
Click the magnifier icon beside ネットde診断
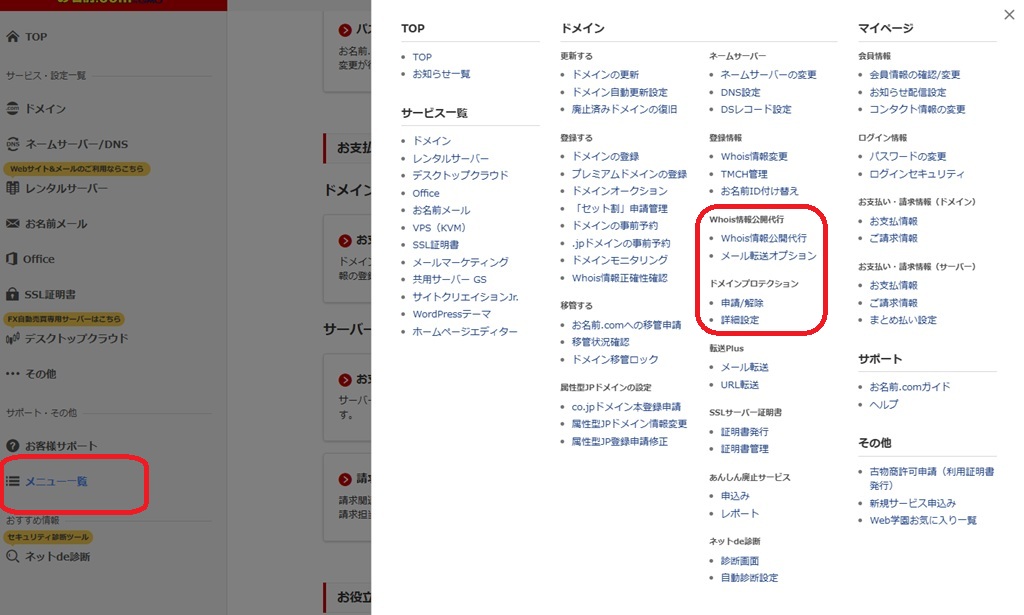click(12, 556)
